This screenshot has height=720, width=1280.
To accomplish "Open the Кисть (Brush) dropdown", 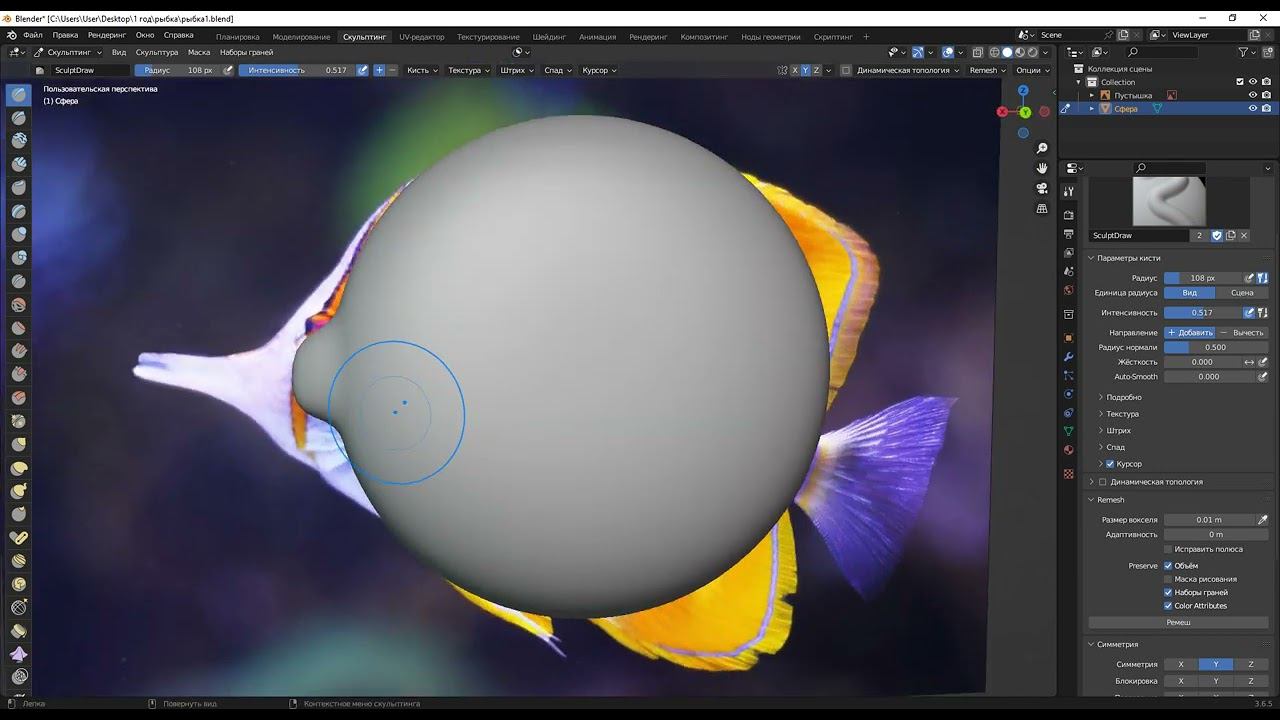I will [x=421, y=70].
